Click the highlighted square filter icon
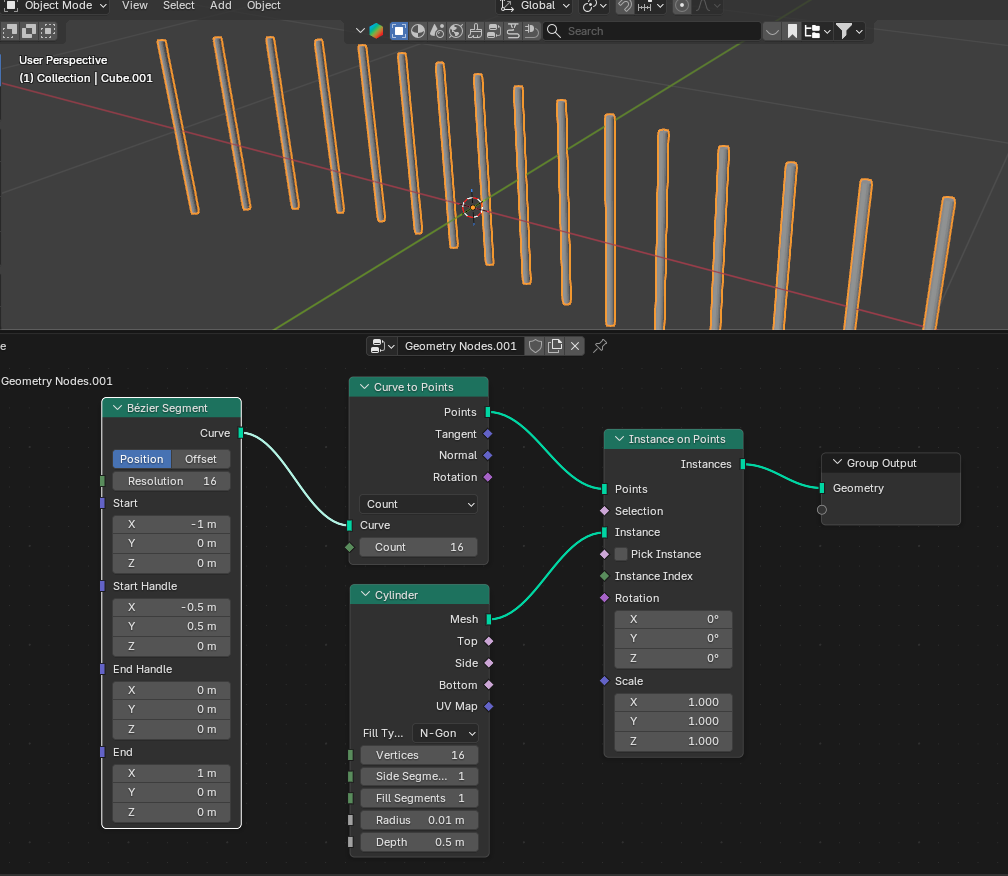Image resolution: width=1008 pixels, height=876 pixels. coord(399,31)
